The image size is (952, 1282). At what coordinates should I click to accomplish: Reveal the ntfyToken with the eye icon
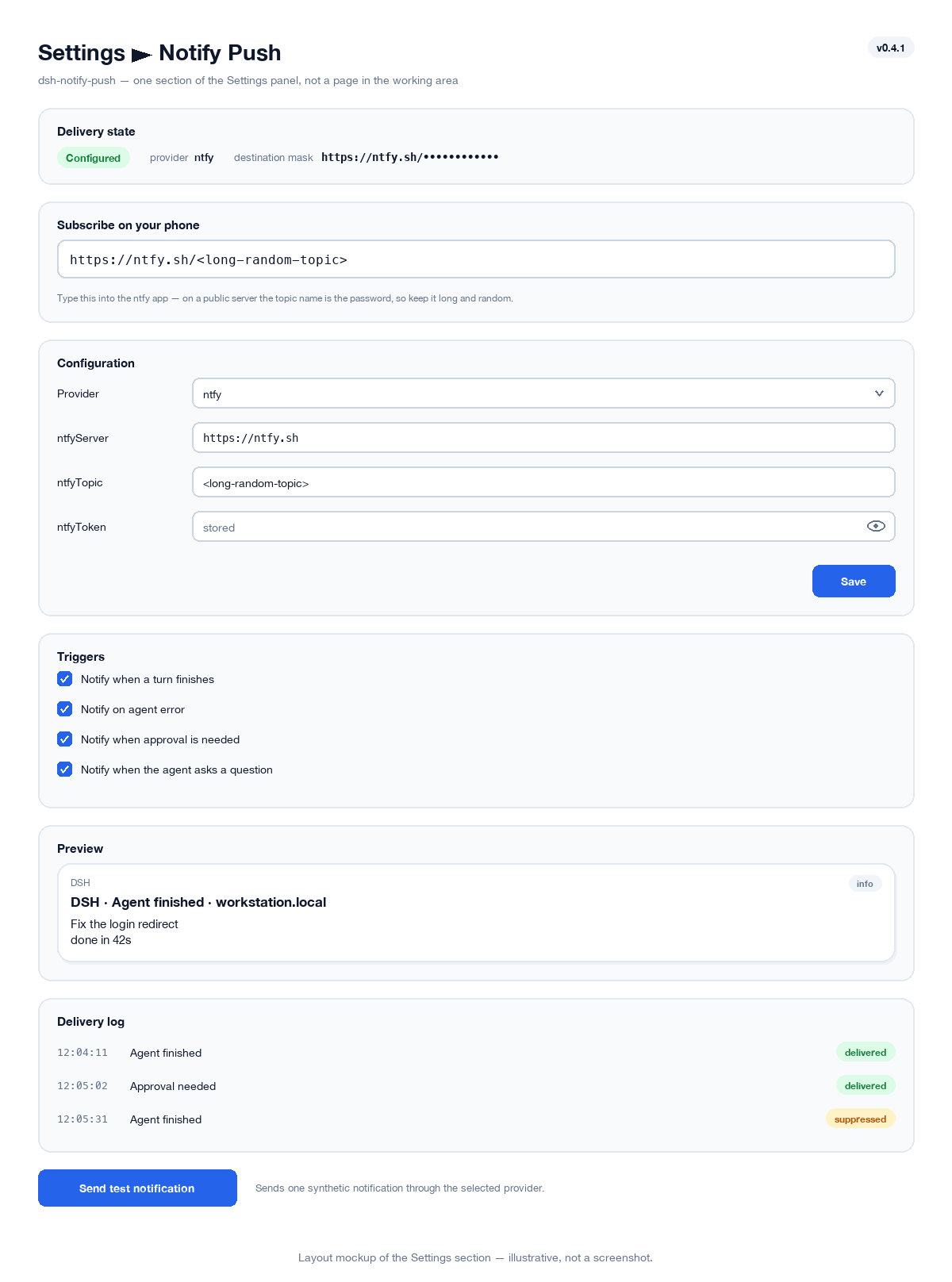(x=876, y=526)
